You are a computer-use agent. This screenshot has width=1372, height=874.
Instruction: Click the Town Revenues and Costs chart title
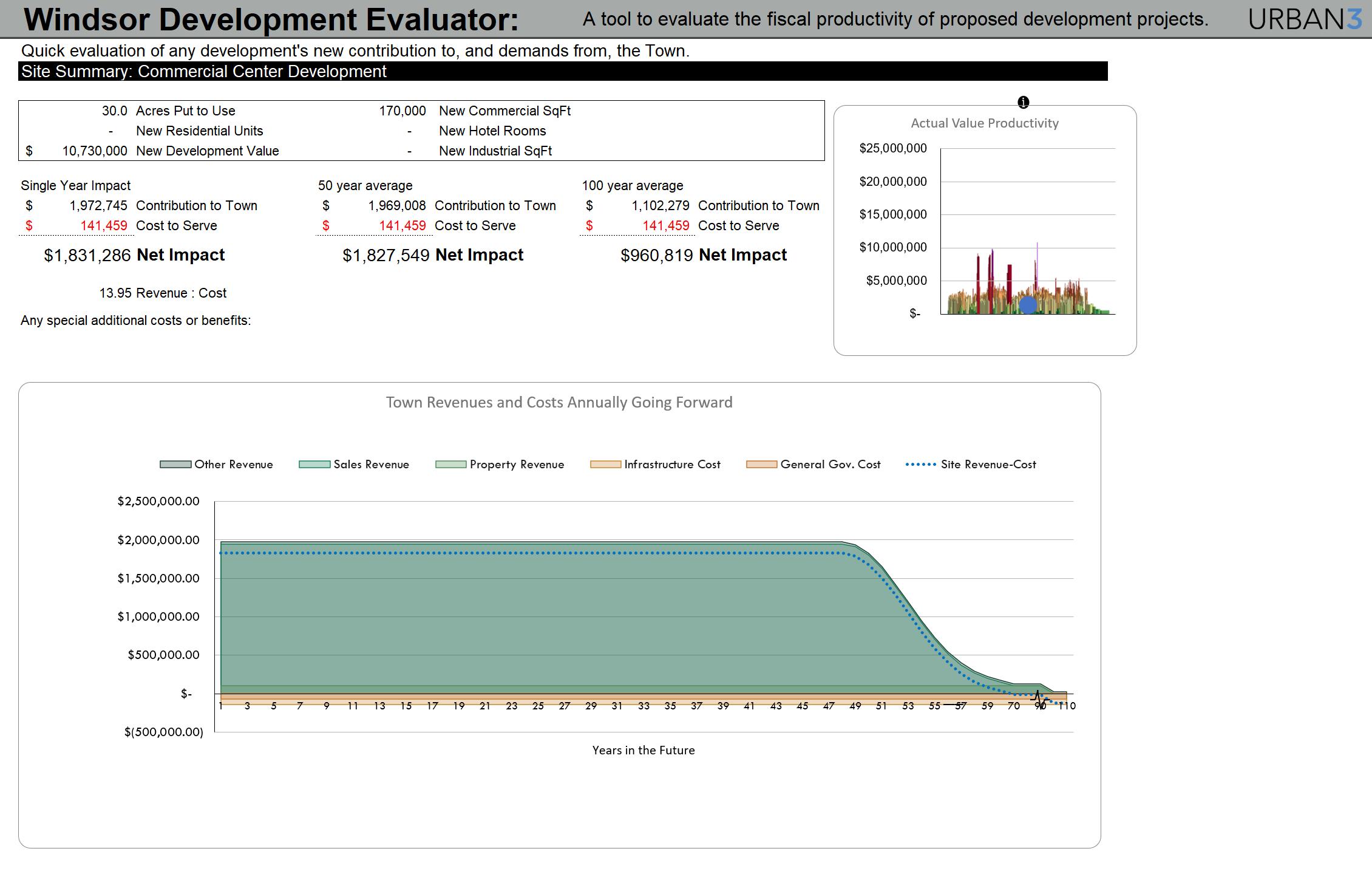click(x=559, y=402)
